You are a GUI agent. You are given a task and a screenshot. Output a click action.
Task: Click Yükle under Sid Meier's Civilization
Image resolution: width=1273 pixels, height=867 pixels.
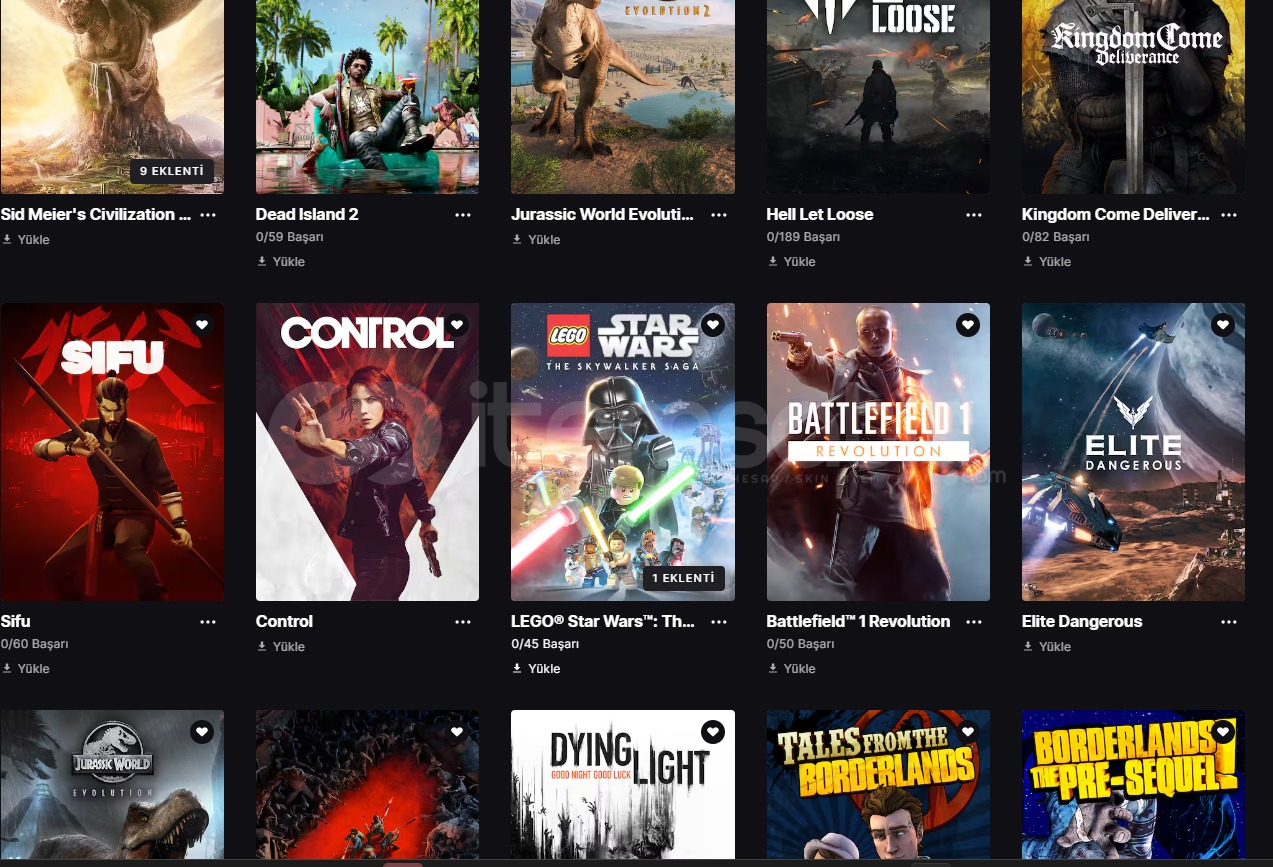click(26, 240)
